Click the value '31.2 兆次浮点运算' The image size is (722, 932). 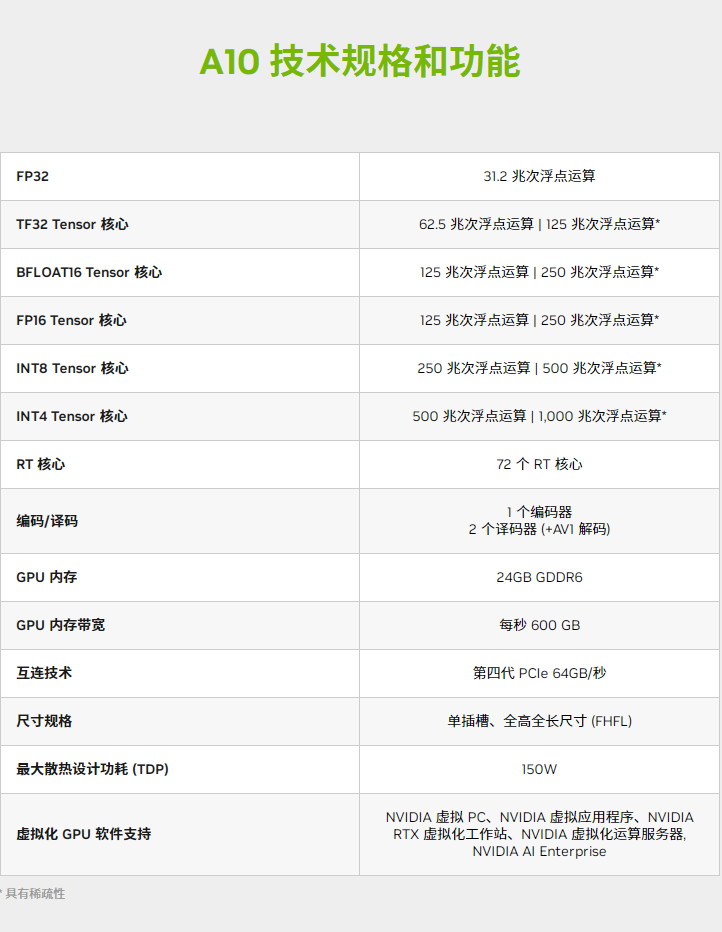[539, 177]
